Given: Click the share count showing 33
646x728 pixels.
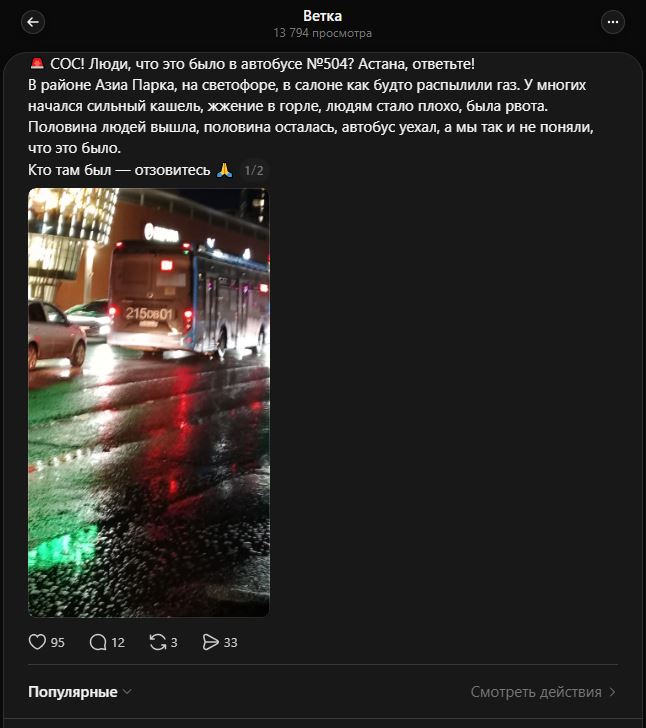Looking at the screenshot, I should click(x=230, y=643).
